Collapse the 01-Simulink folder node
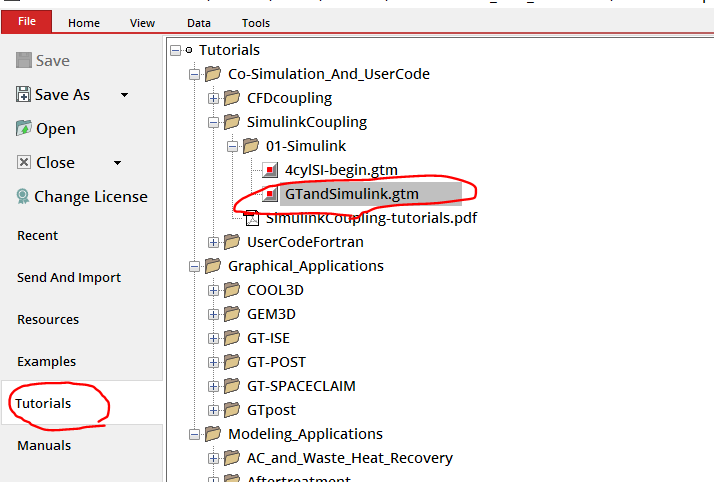714x482 pixels. pos(232,146)
